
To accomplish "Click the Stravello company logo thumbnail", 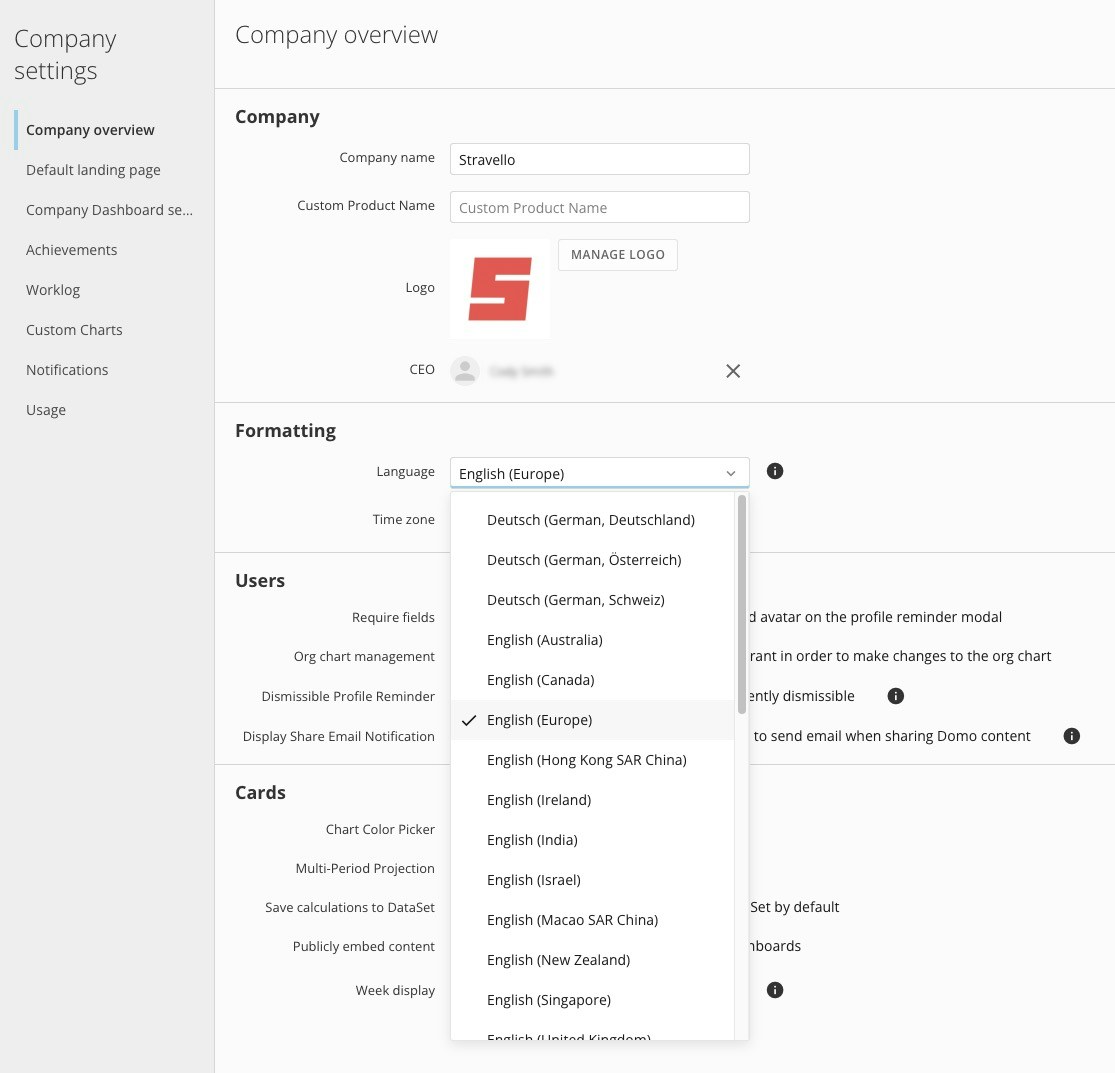I will pyautogui.click(x=500, y=289).
